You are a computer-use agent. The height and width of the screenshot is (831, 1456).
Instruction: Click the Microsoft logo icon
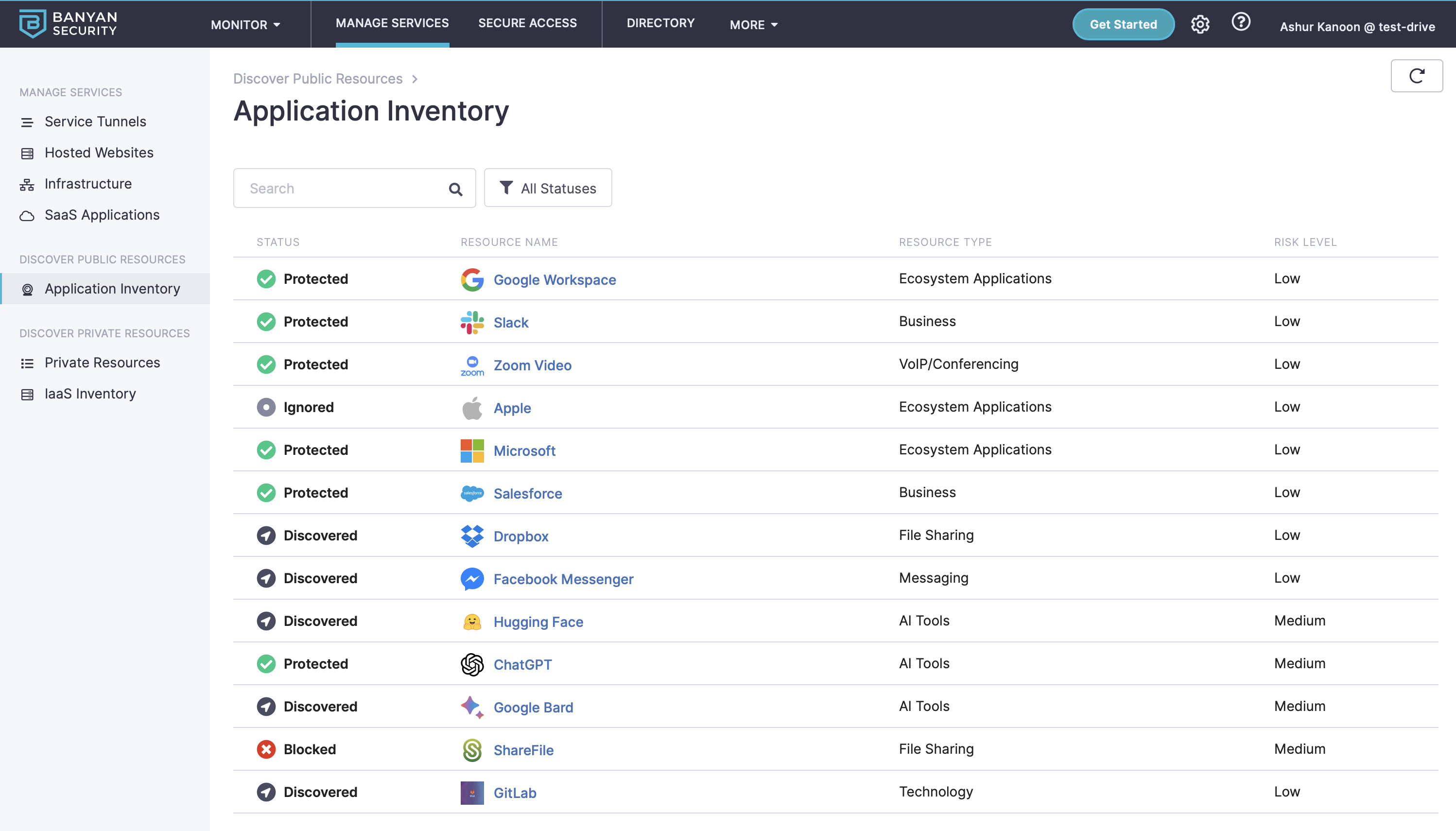tap(472, 451)
